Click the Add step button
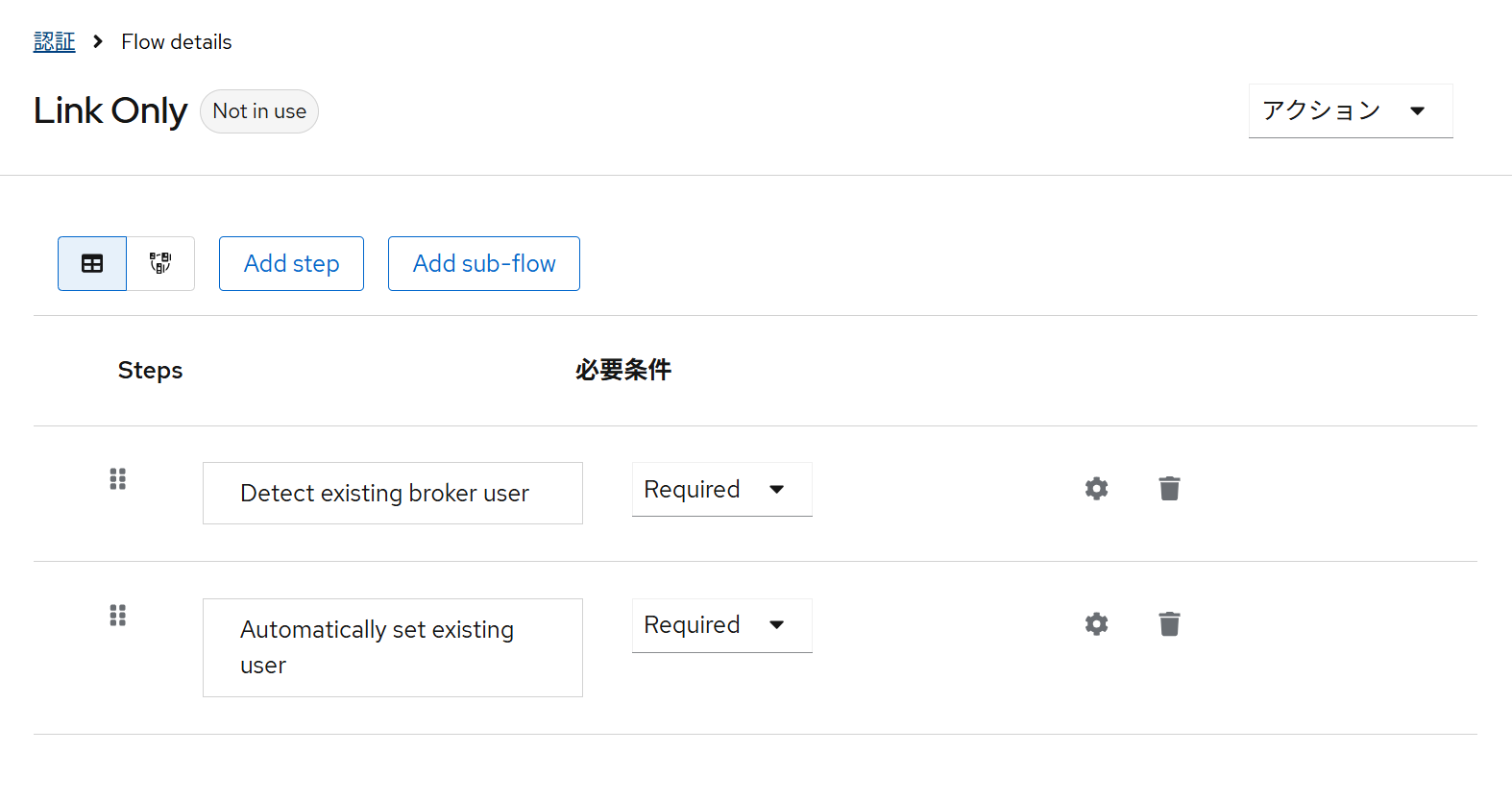Image resolution: width=1512 pixels, height=801 pixels. 291,263
